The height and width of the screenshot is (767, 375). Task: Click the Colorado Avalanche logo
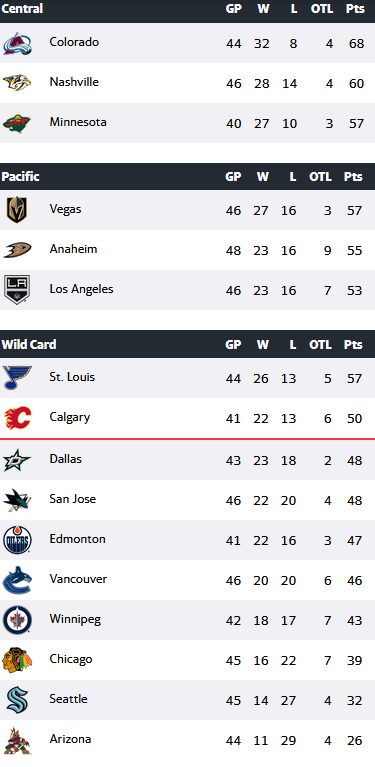coord(17,44)
